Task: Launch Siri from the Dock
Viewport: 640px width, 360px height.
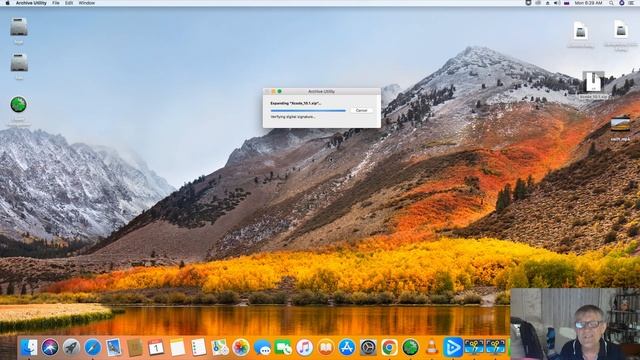Action: pyautogui.click(x=50, y=347)
